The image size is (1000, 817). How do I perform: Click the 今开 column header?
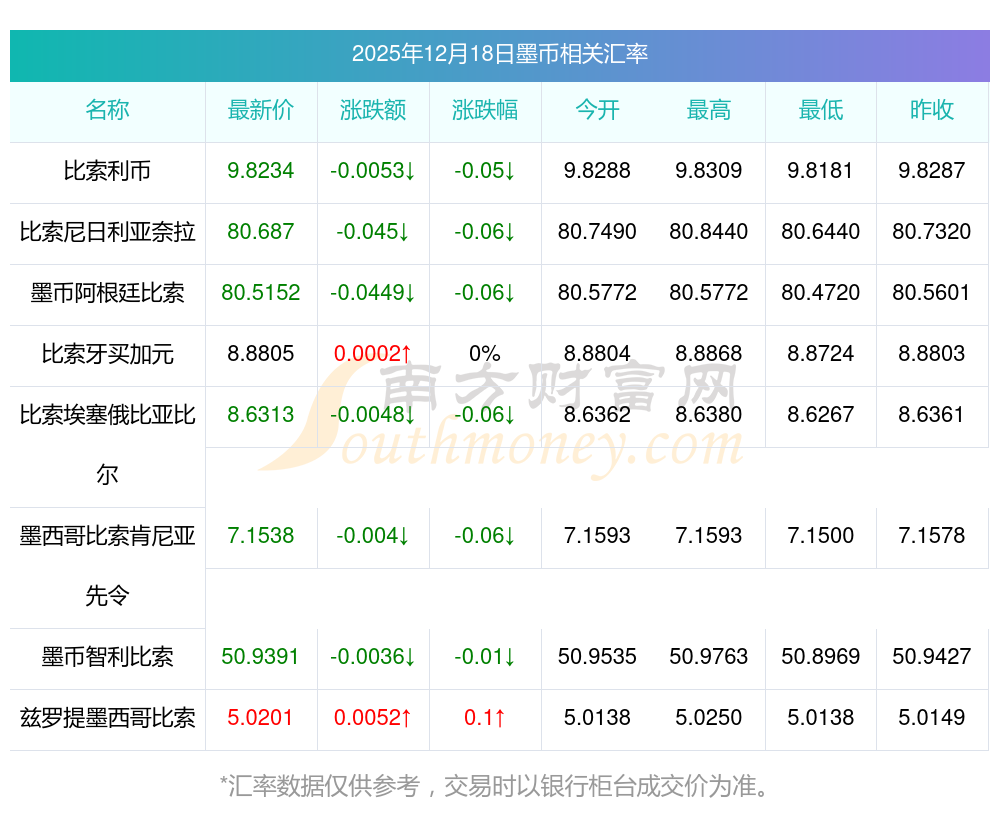pos(597,111)
